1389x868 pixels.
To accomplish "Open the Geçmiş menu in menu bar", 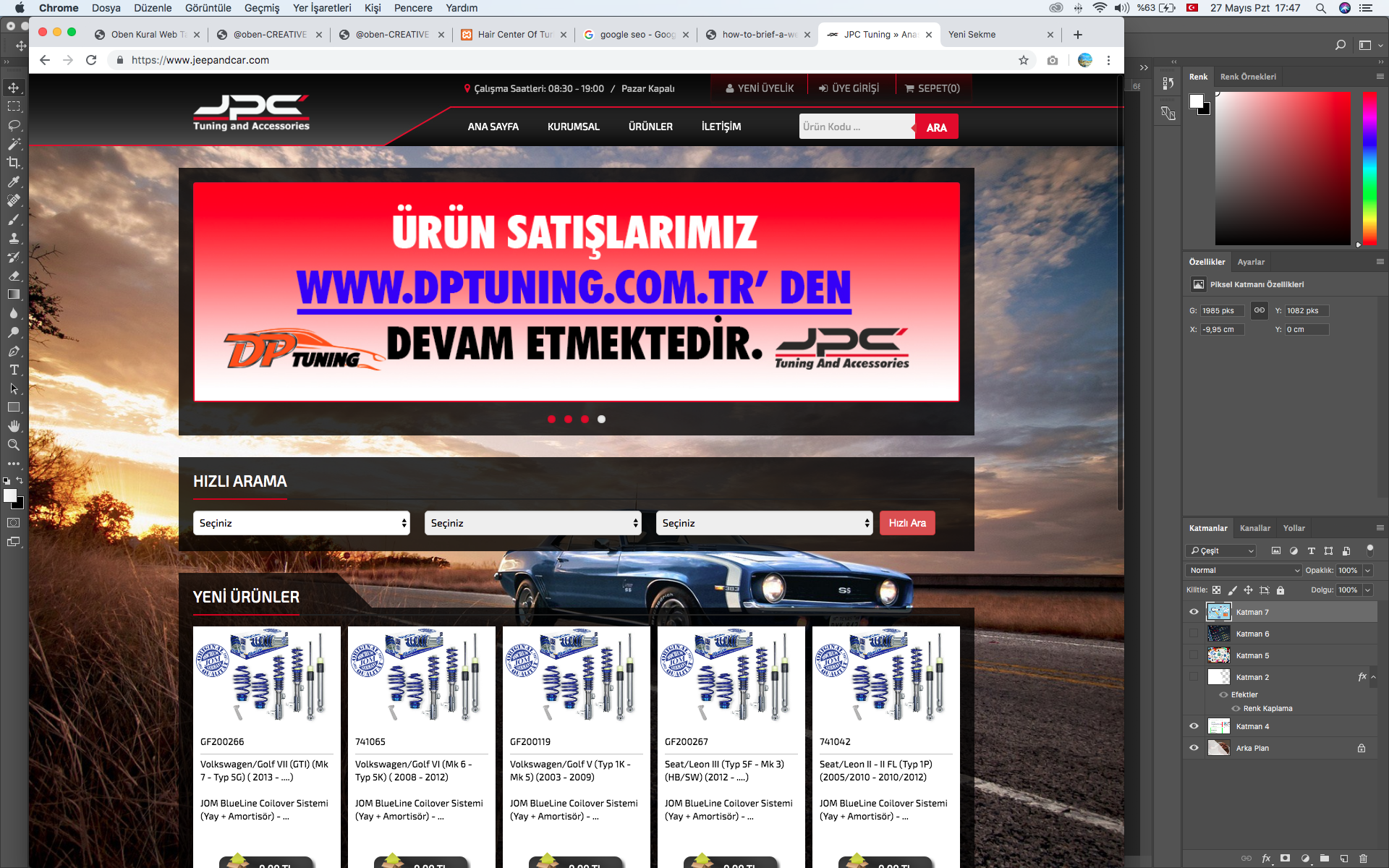I will point(261,8).
